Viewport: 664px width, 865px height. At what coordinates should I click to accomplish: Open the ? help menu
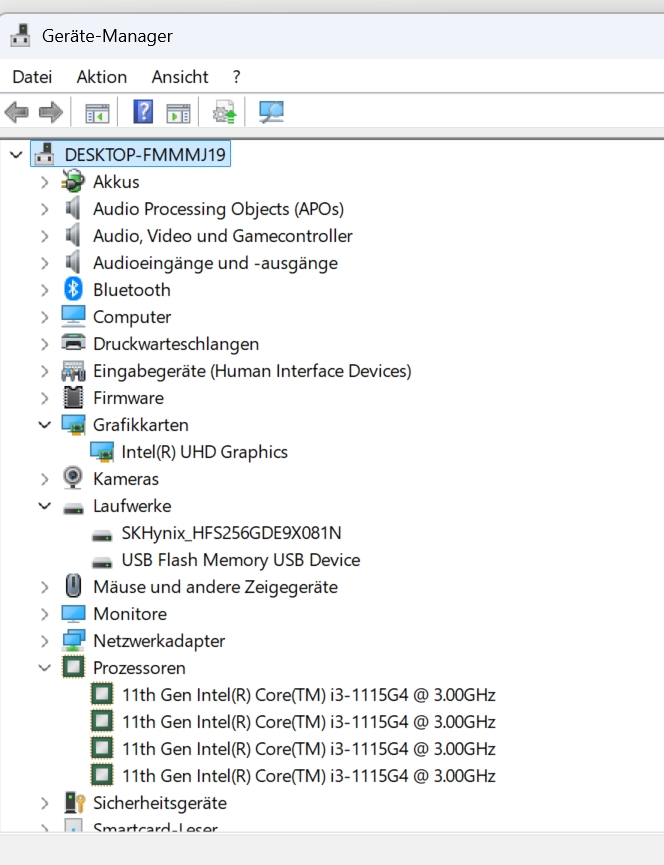[237, 77]
